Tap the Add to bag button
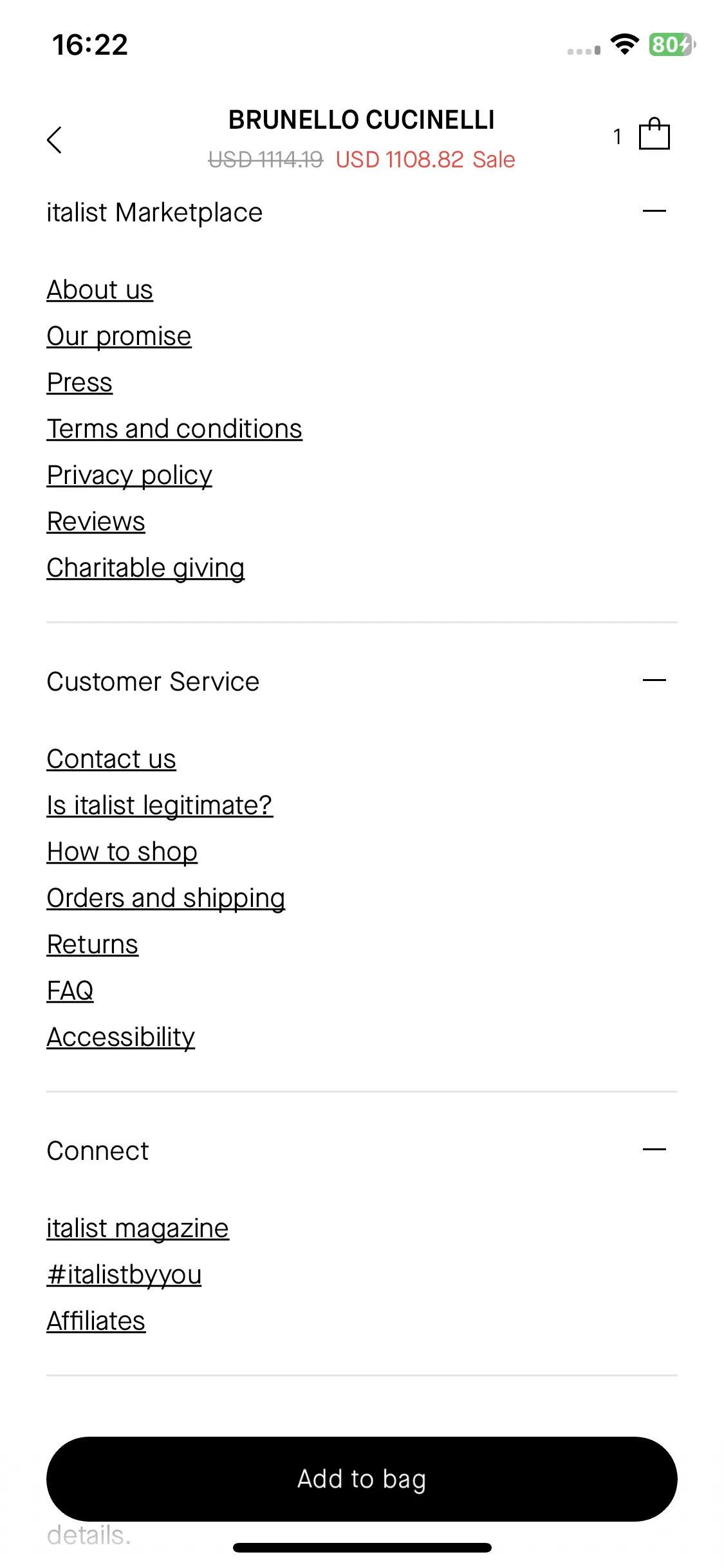 tap(362, 1479)
